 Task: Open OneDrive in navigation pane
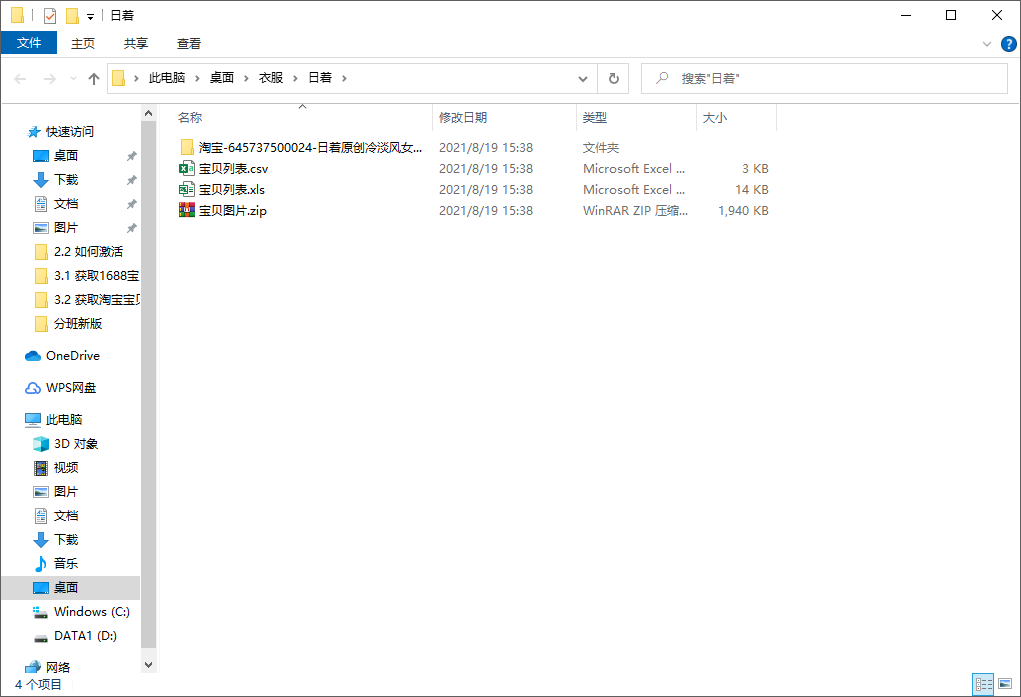point(72,356)
